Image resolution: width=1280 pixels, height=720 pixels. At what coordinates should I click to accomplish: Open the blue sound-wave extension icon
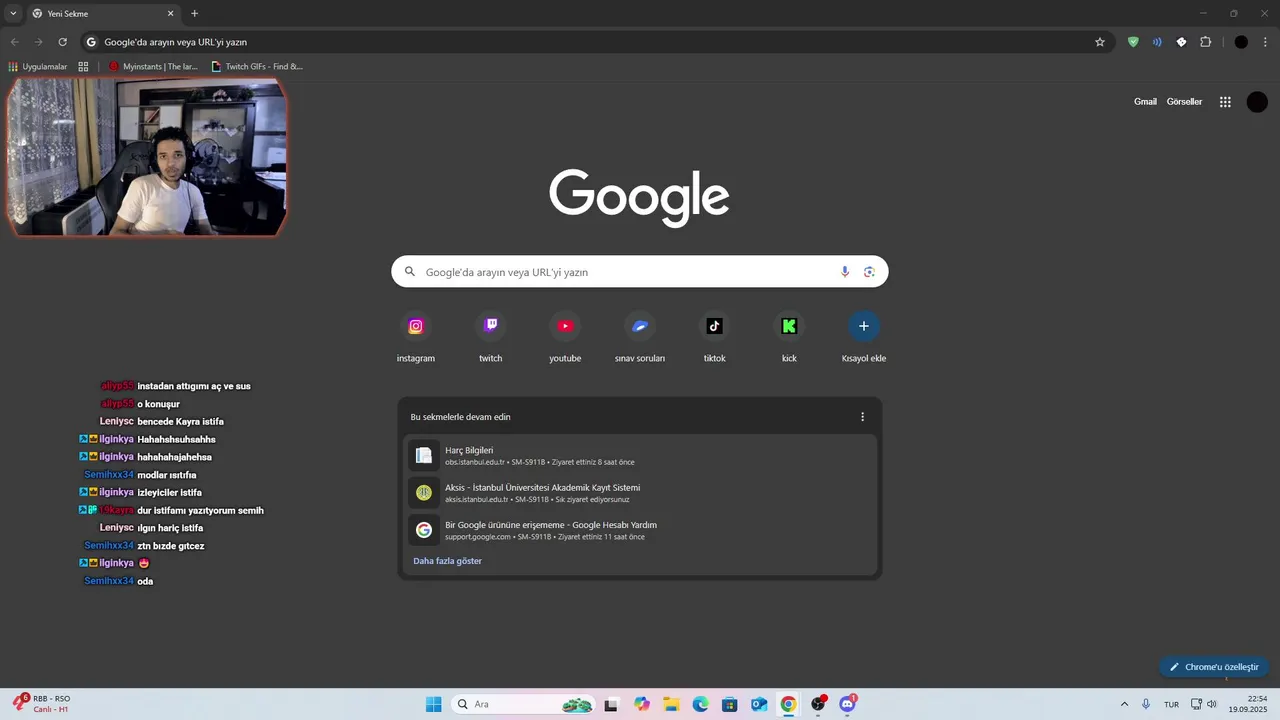click(x=1157, y=42)
